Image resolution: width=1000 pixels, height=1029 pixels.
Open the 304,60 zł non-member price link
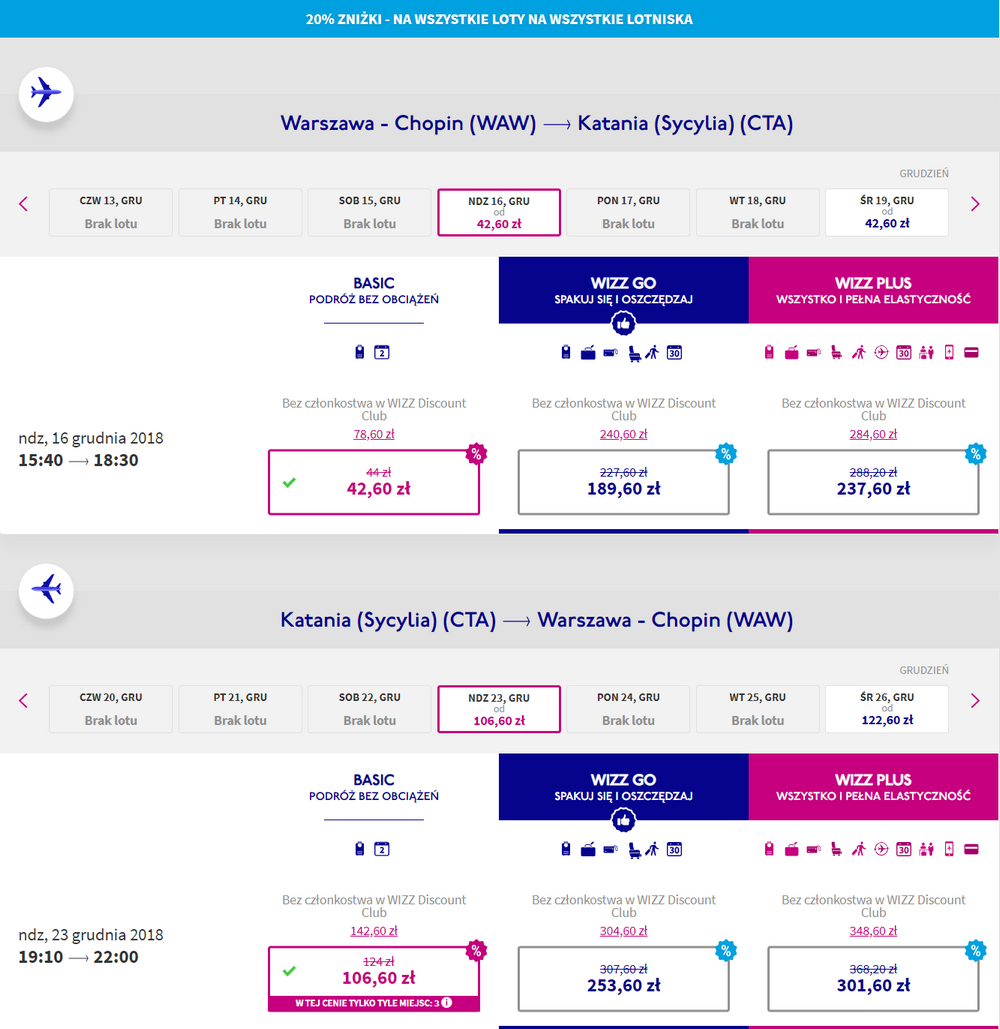pos(623,931)
